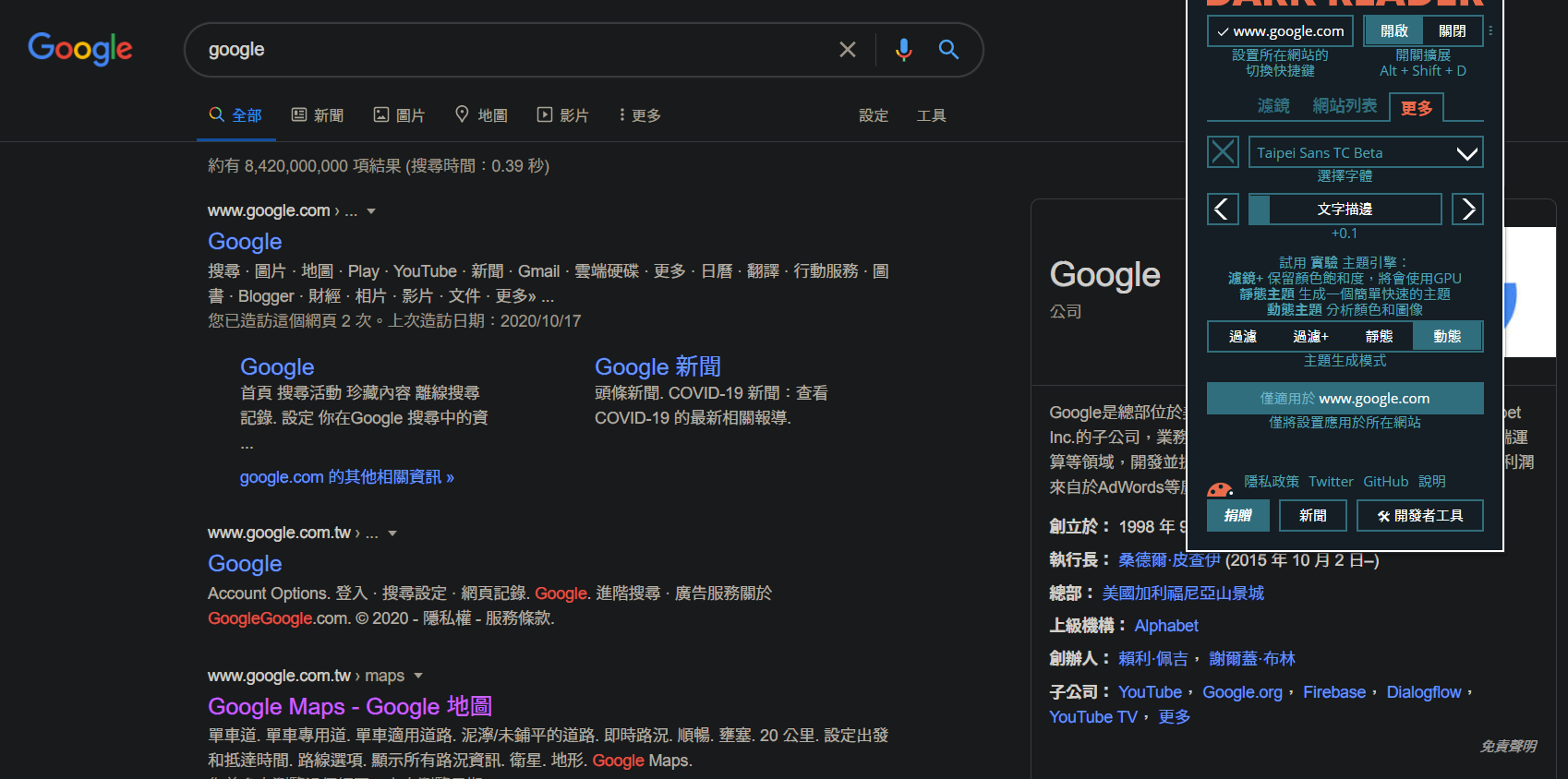Open the 圖片 search tab

(399, 115)
